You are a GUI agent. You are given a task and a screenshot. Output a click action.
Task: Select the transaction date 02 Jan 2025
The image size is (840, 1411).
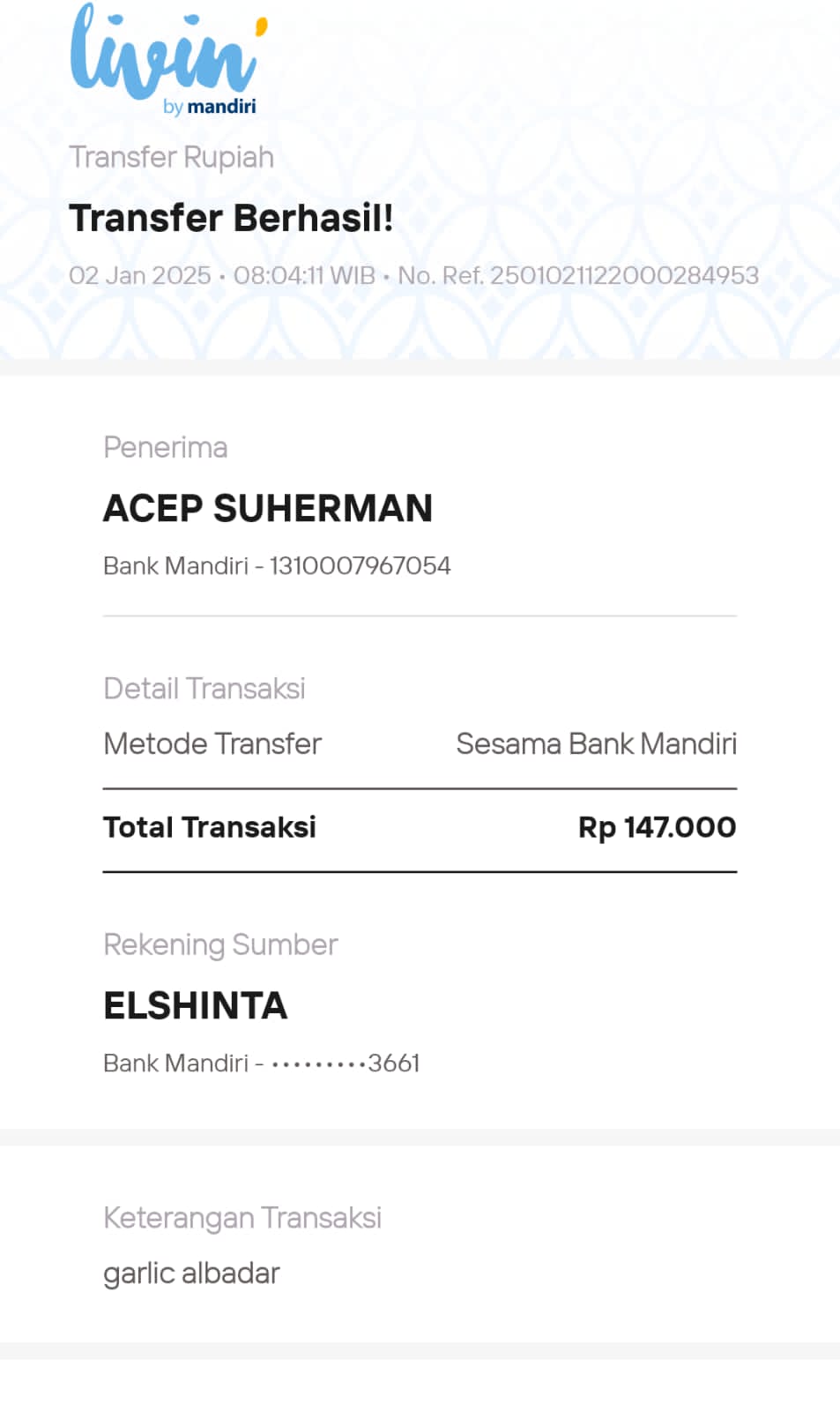click(x=140, y=275)
